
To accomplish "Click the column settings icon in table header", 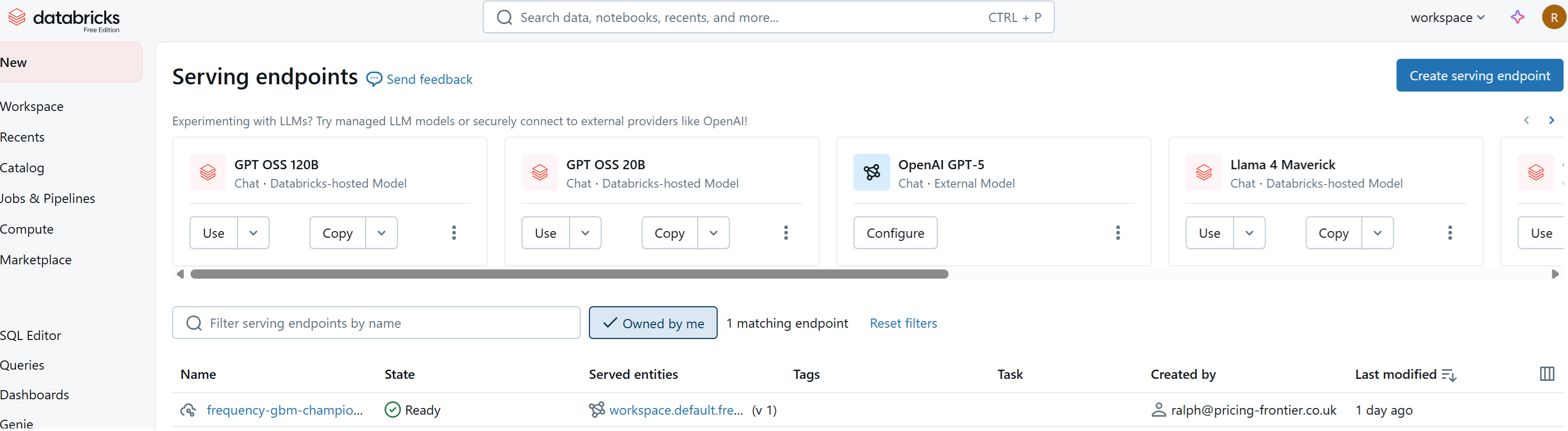I will [1546, 374].
